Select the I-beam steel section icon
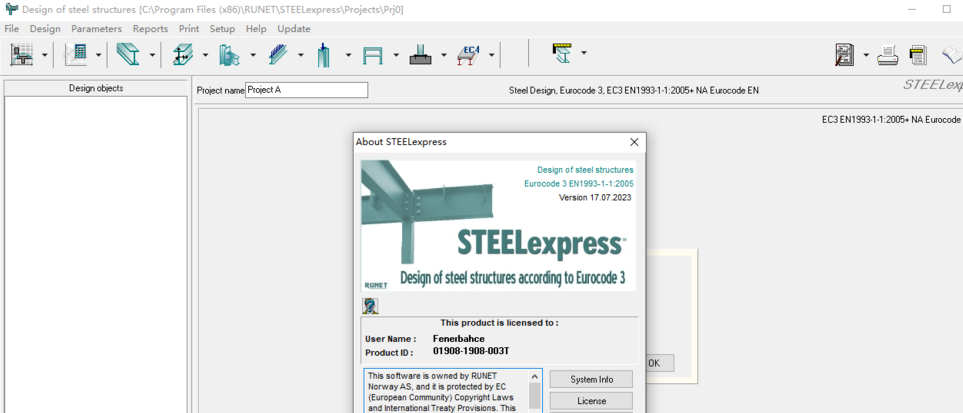 point(128,55)
